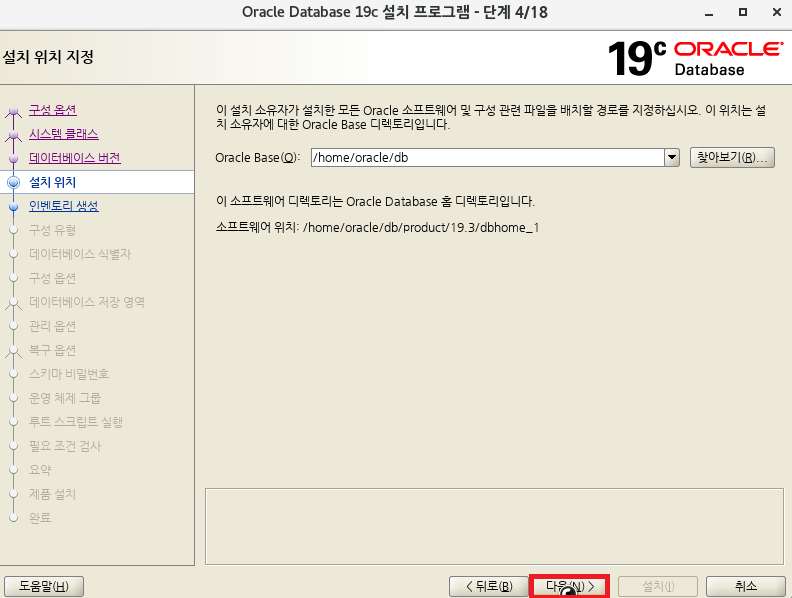
Task: Click the disabled 설치(I) button
Action: pos(658,586)
